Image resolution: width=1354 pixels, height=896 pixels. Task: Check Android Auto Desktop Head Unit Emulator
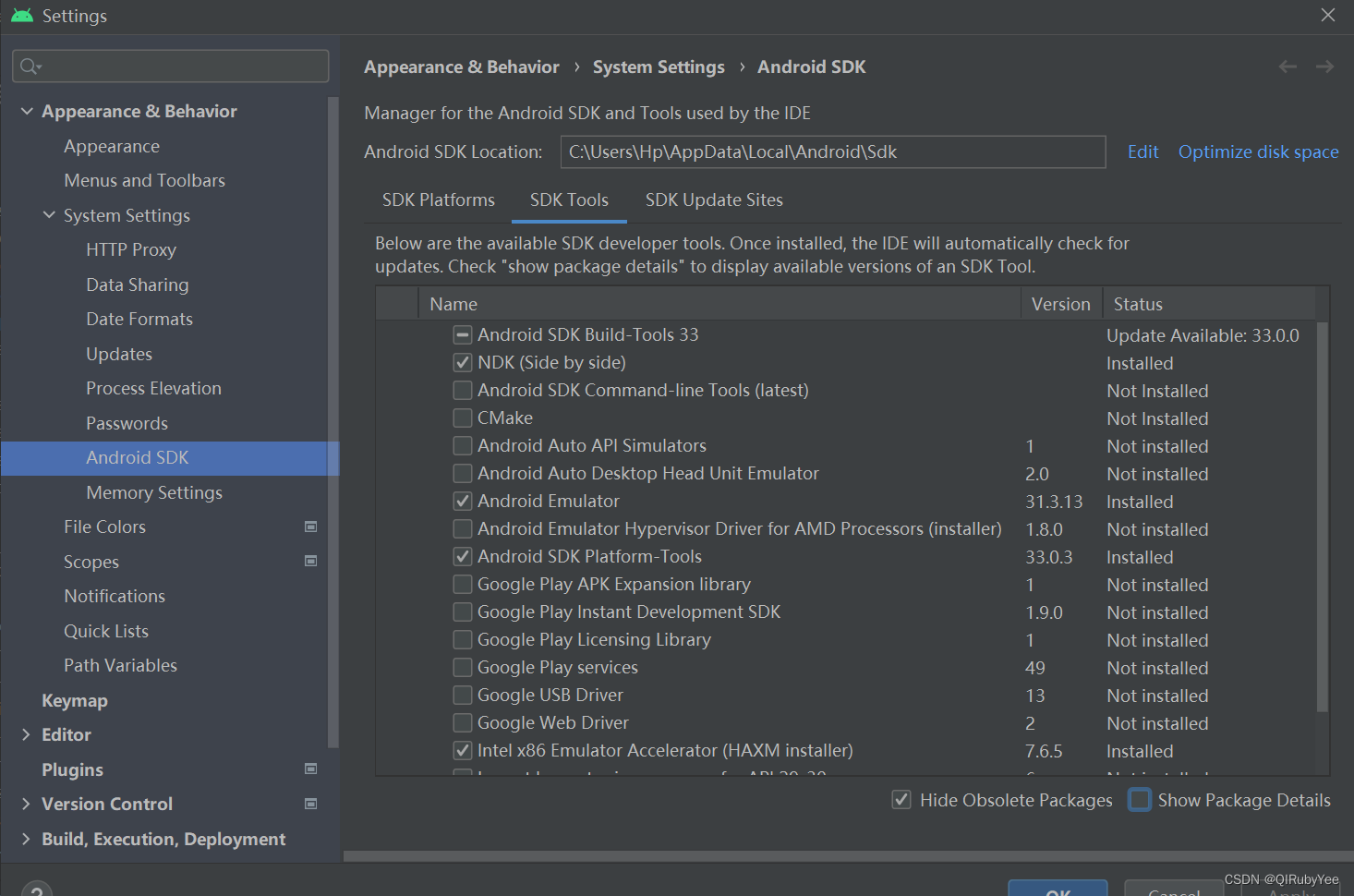[463, 473]
